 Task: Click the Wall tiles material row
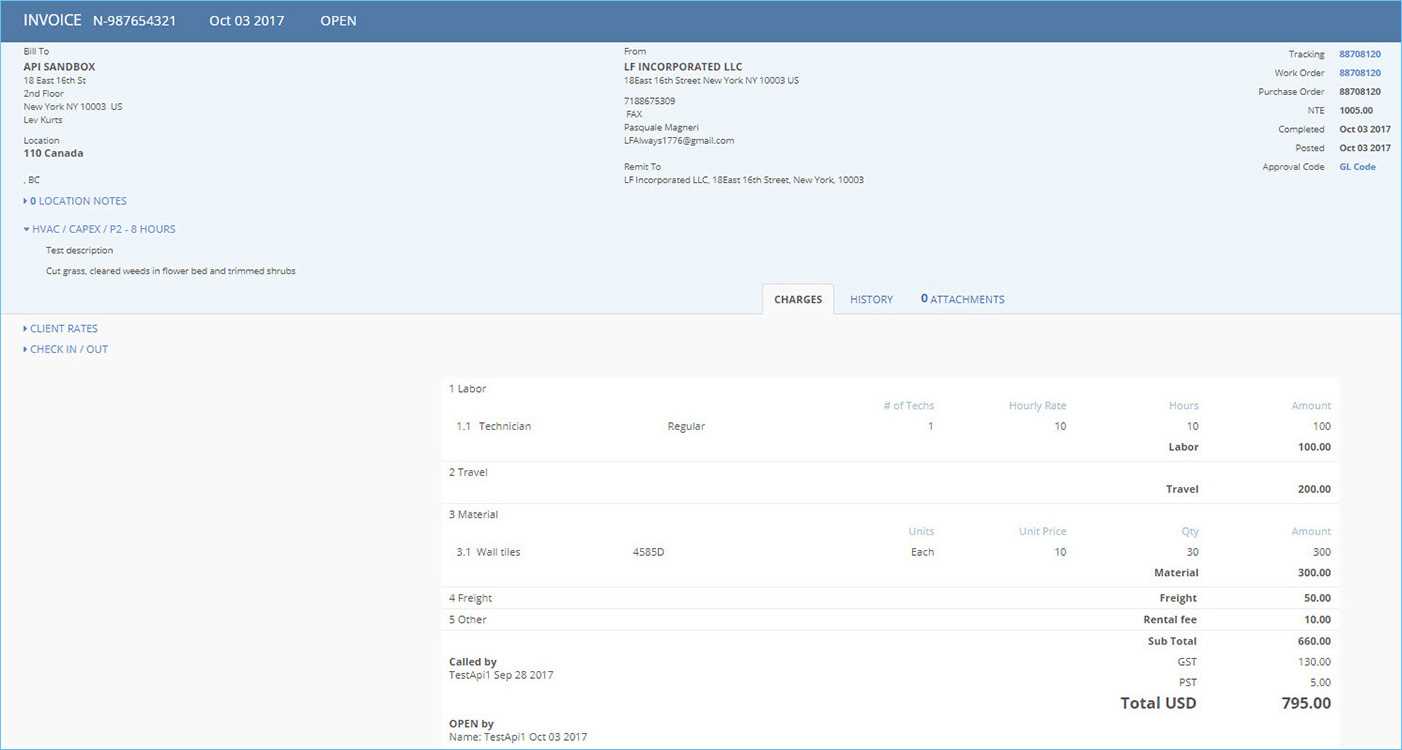point(890,552)
